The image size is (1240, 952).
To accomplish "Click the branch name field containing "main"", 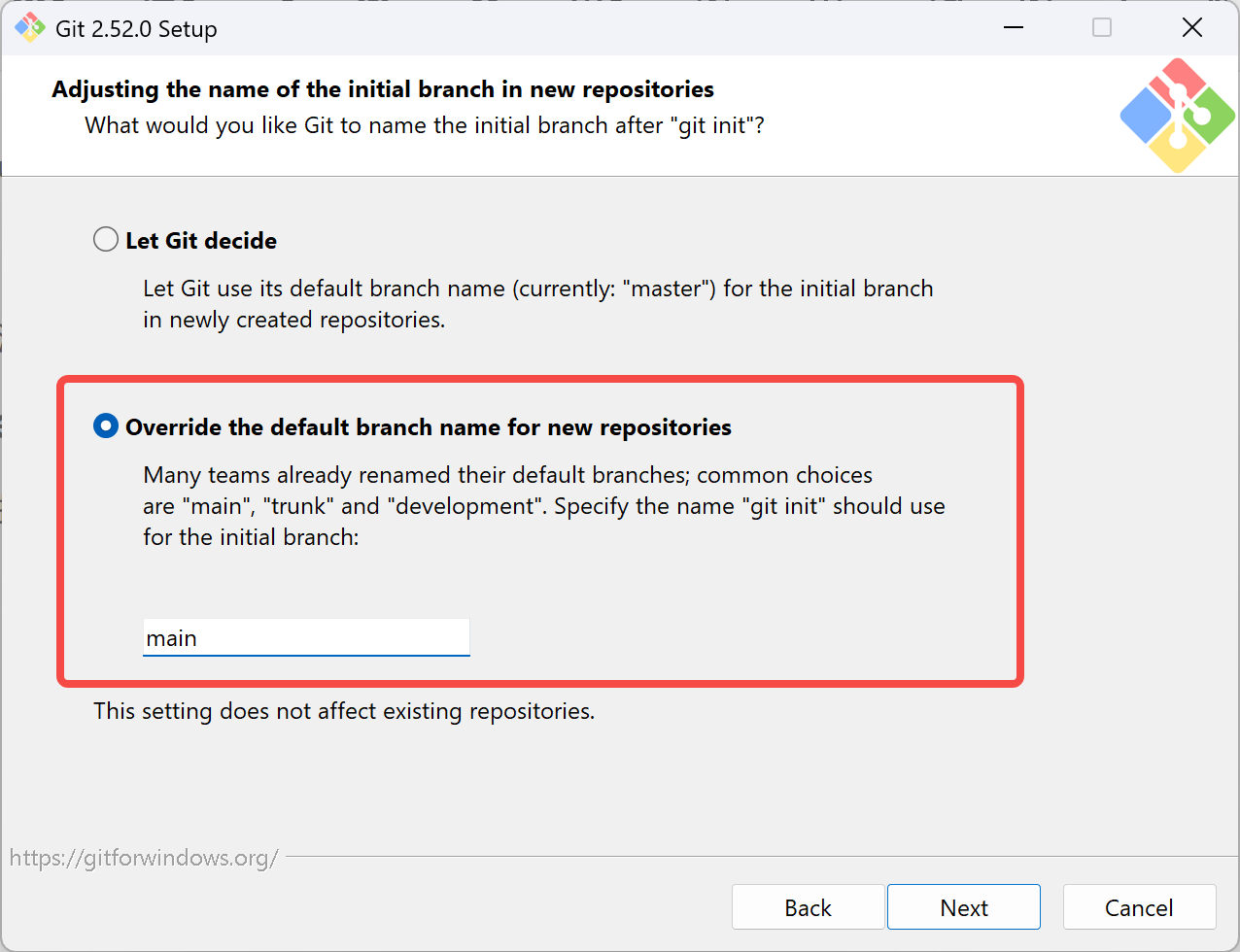I will (x=306, y=637).
